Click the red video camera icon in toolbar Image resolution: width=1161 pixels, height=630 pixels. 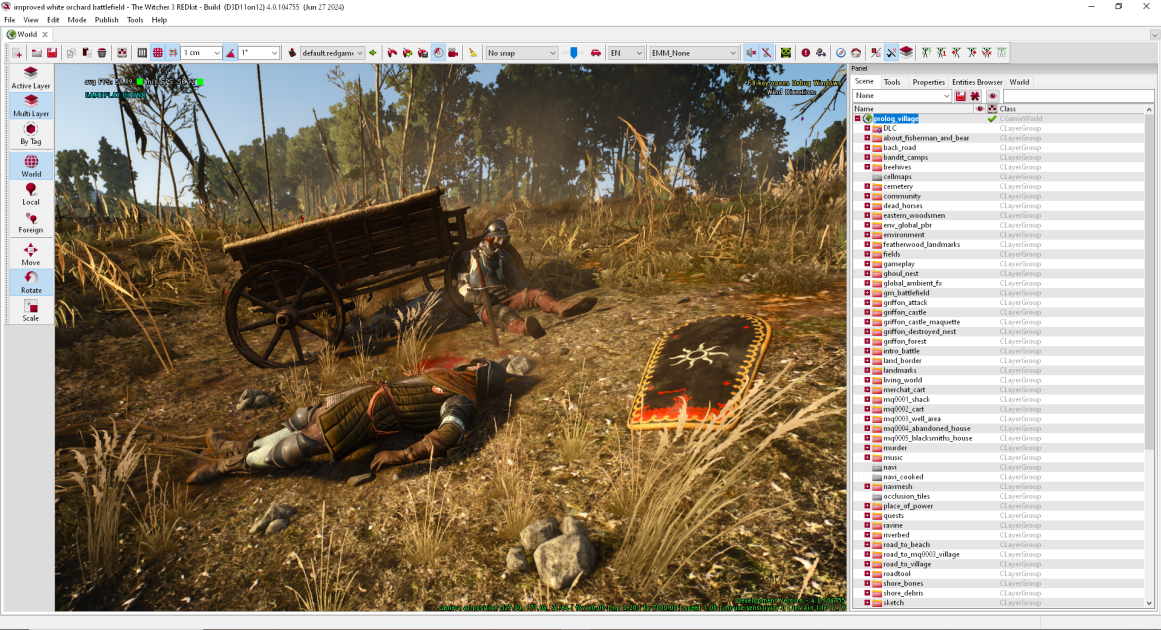click(453, 53)
